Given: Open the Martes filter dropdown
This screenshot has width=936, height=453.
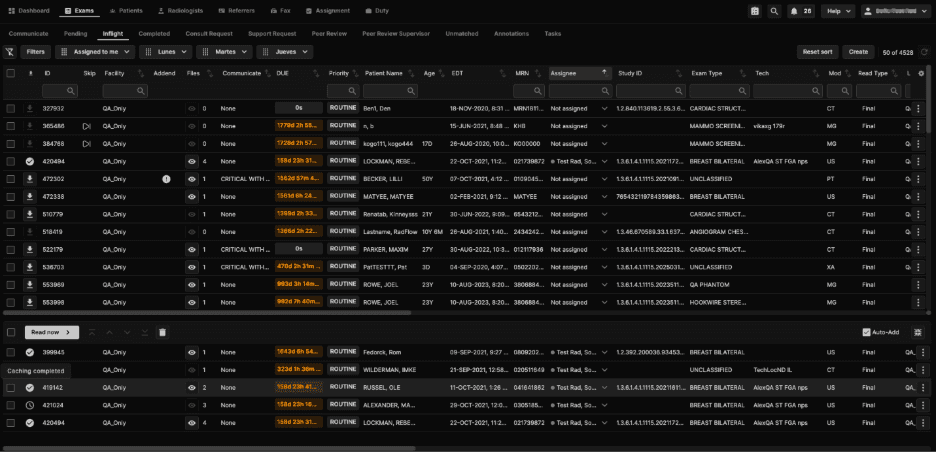Looking at the screenshot, I should (x=224, y=52).
